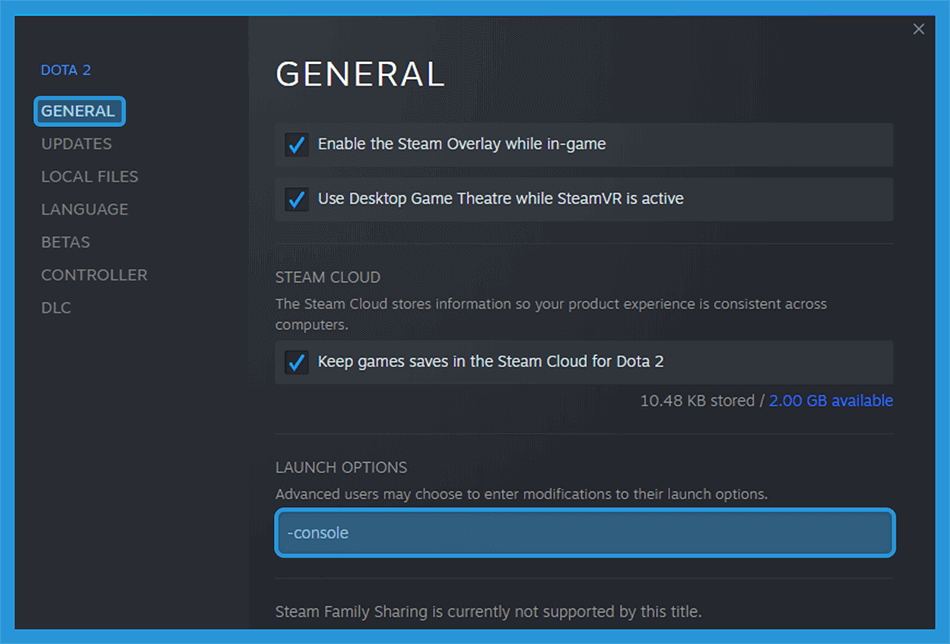Switch to the Updates tab

click(x=76, y=144)
